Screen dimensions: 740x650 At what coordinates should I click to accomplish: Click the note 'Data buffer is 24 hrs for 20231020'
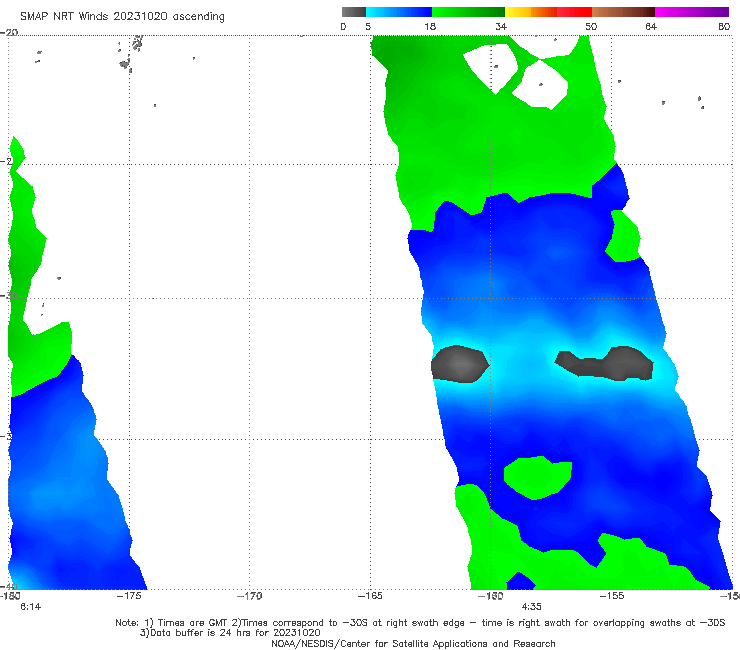230,633
